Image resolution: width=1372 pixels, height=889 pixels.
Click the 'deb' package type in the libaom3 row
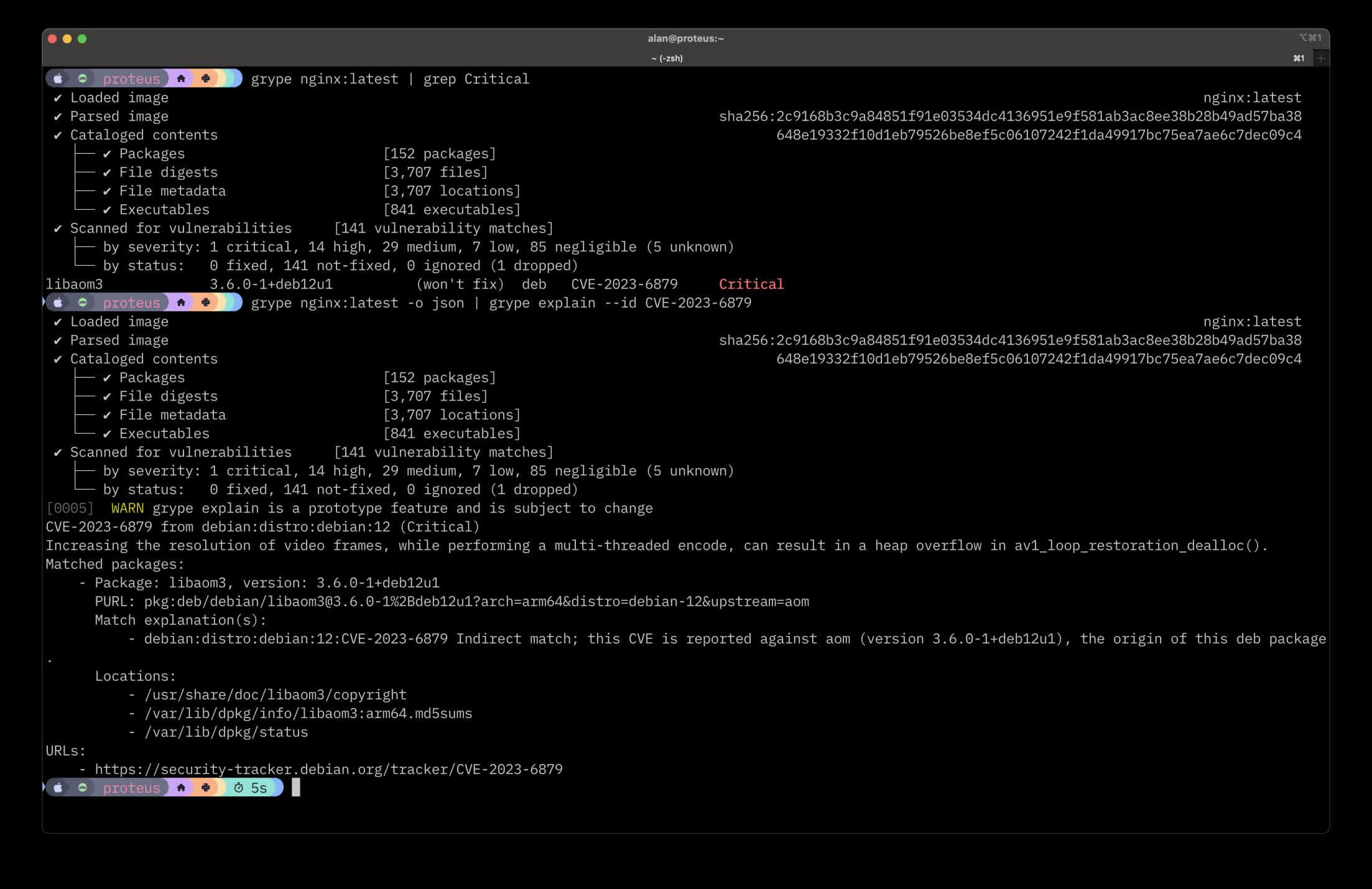[x=534, y=284]
